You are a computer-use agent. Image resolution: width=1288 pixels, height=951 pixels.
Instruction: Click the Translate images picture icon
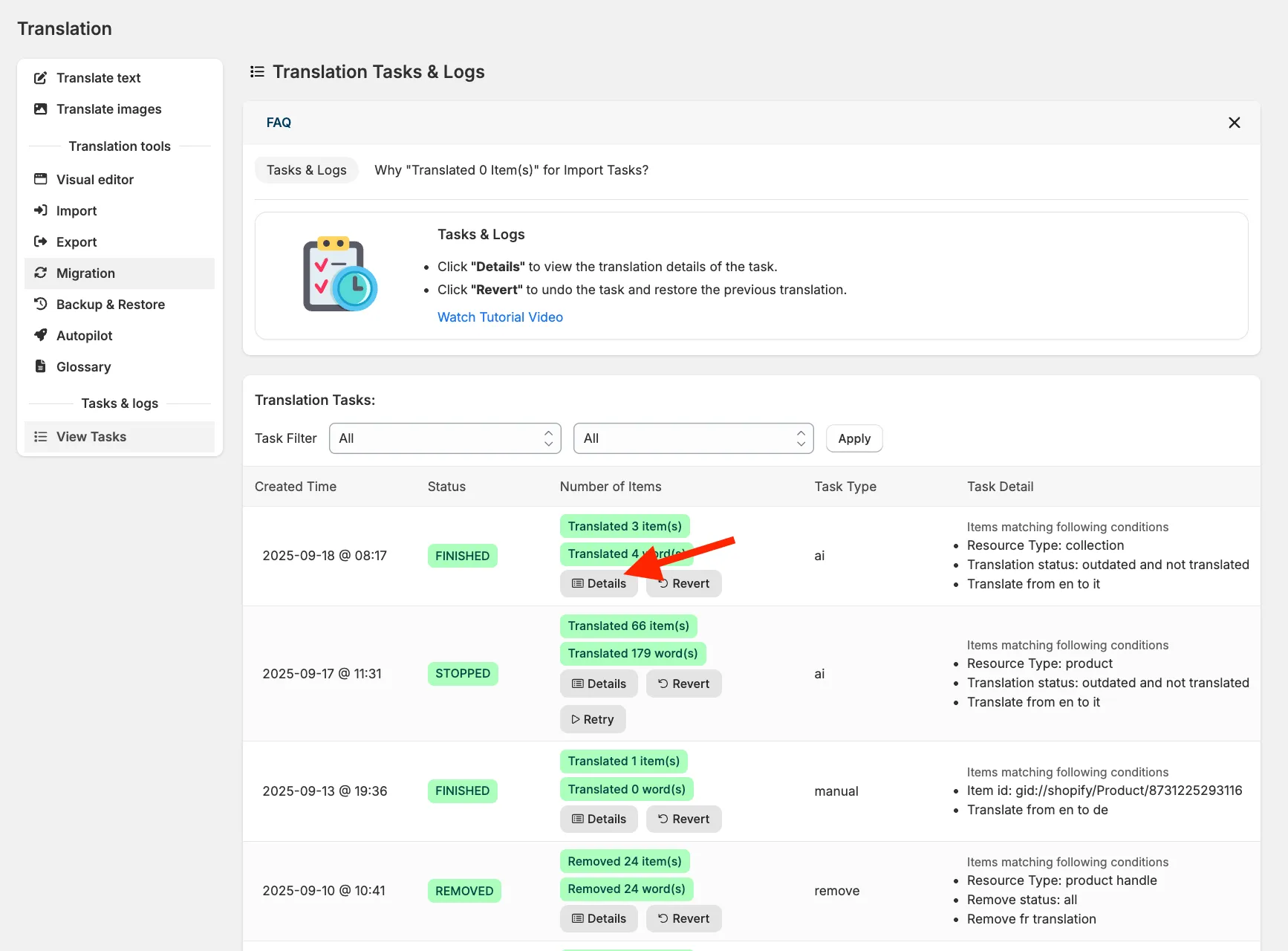41,109
